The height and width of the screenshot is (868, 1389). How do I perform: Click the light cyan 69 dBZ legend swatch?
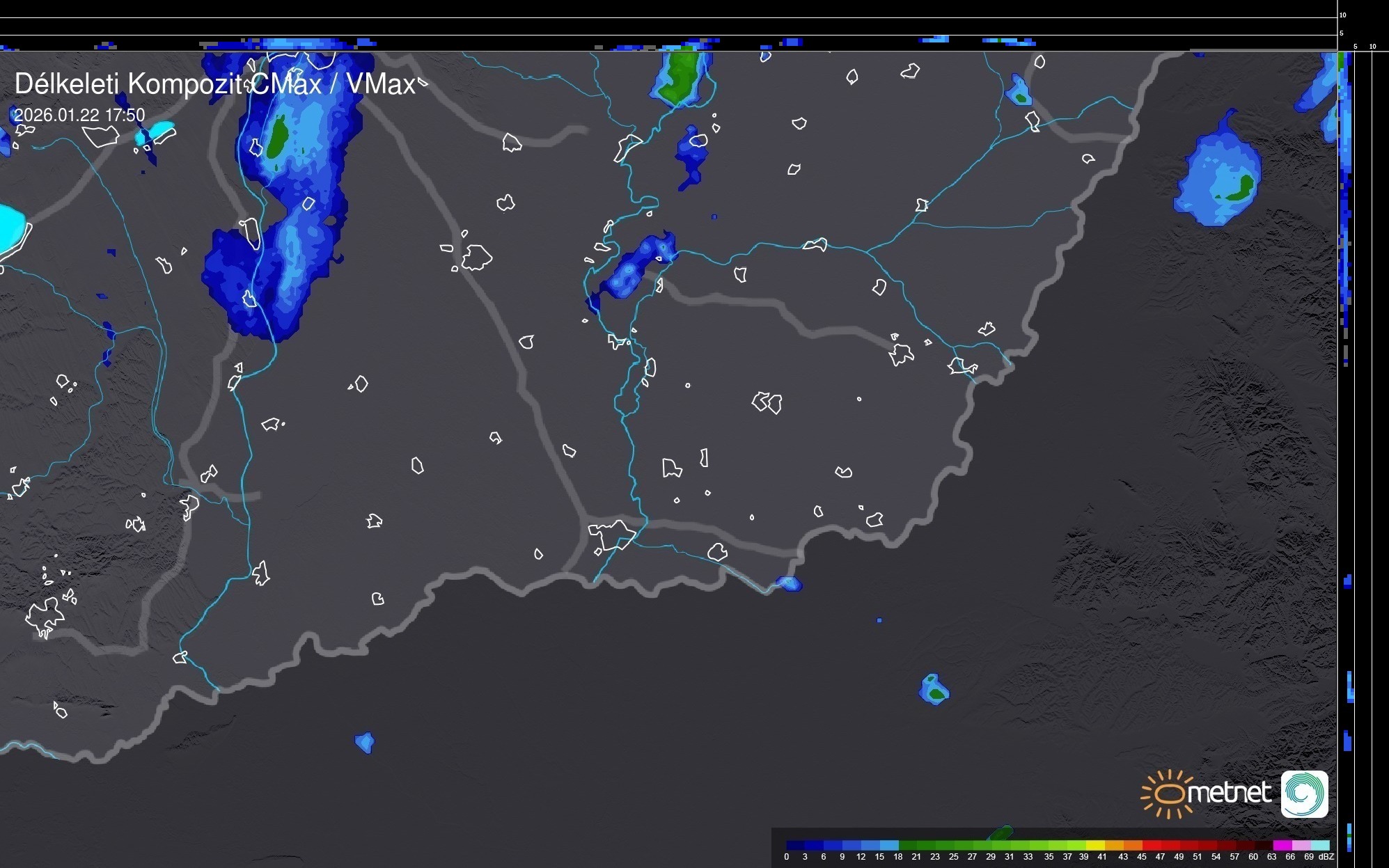point(1319,845)
